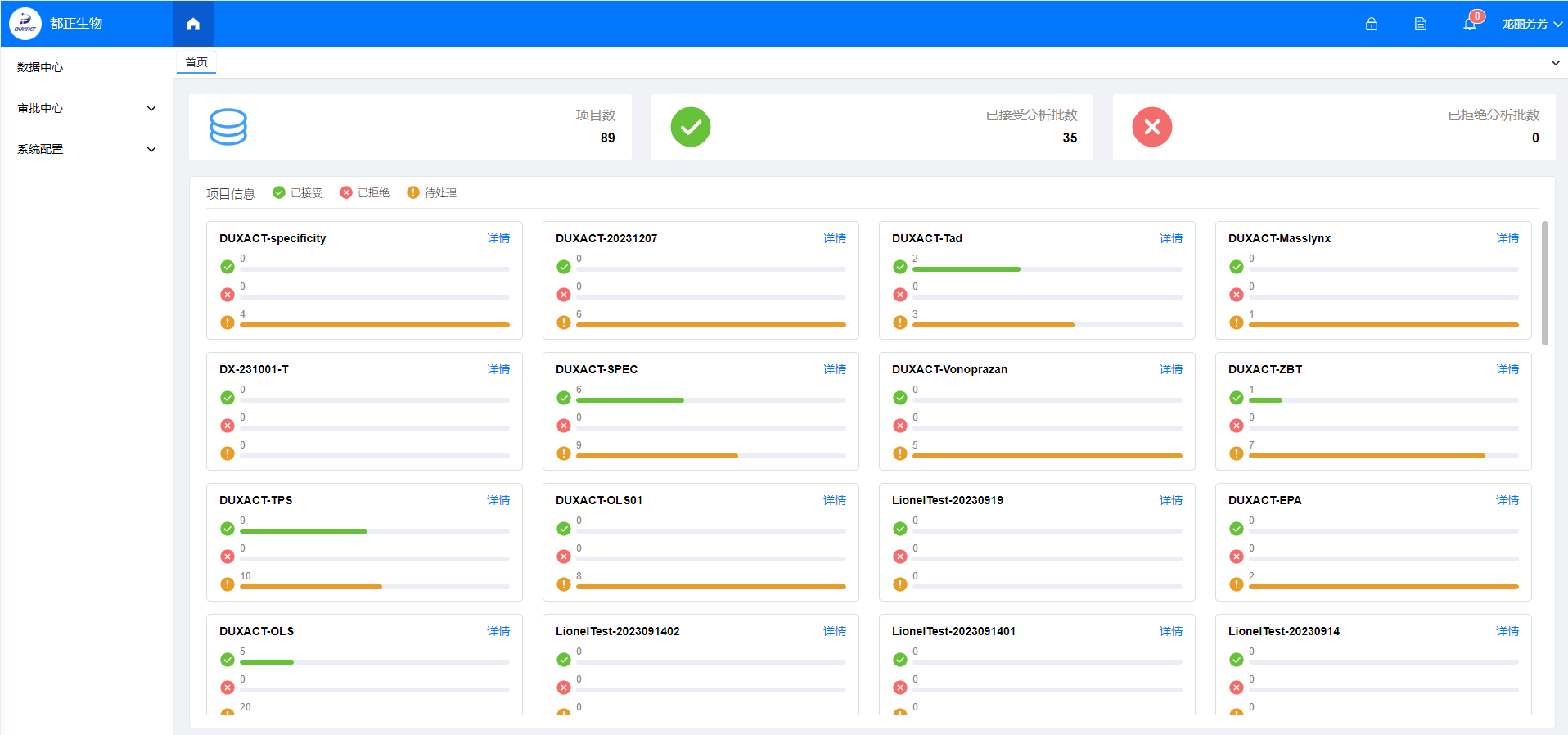The image size is (1568, 735).
Task: Click the DUXACT-EPA project title
Action: pyautogui.click(x=1264, y=500)
